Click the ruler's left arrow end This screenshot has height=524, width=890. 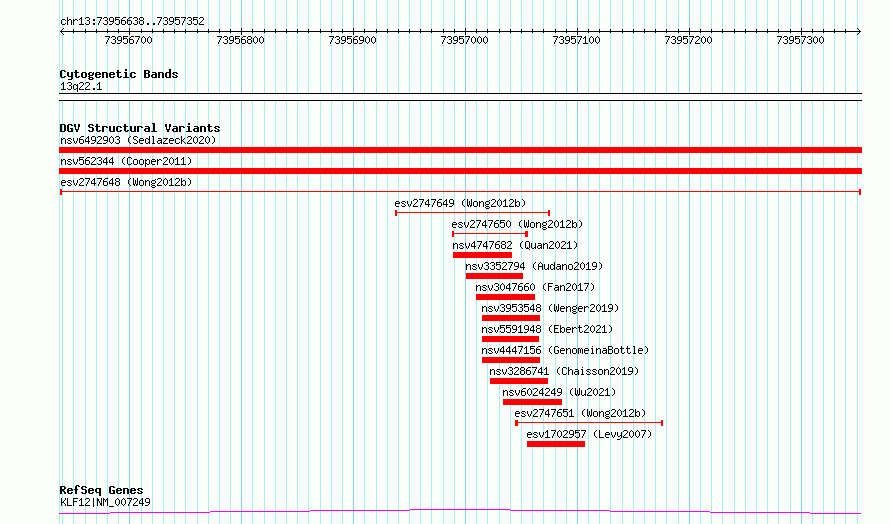pos(62,32)
